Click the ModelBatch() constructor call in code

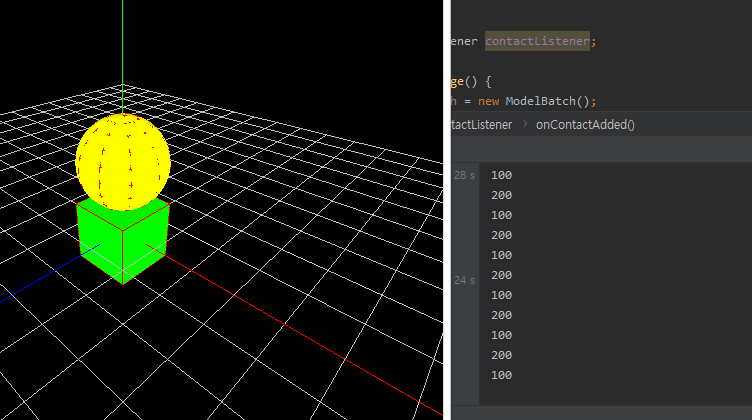pos(547,101)
